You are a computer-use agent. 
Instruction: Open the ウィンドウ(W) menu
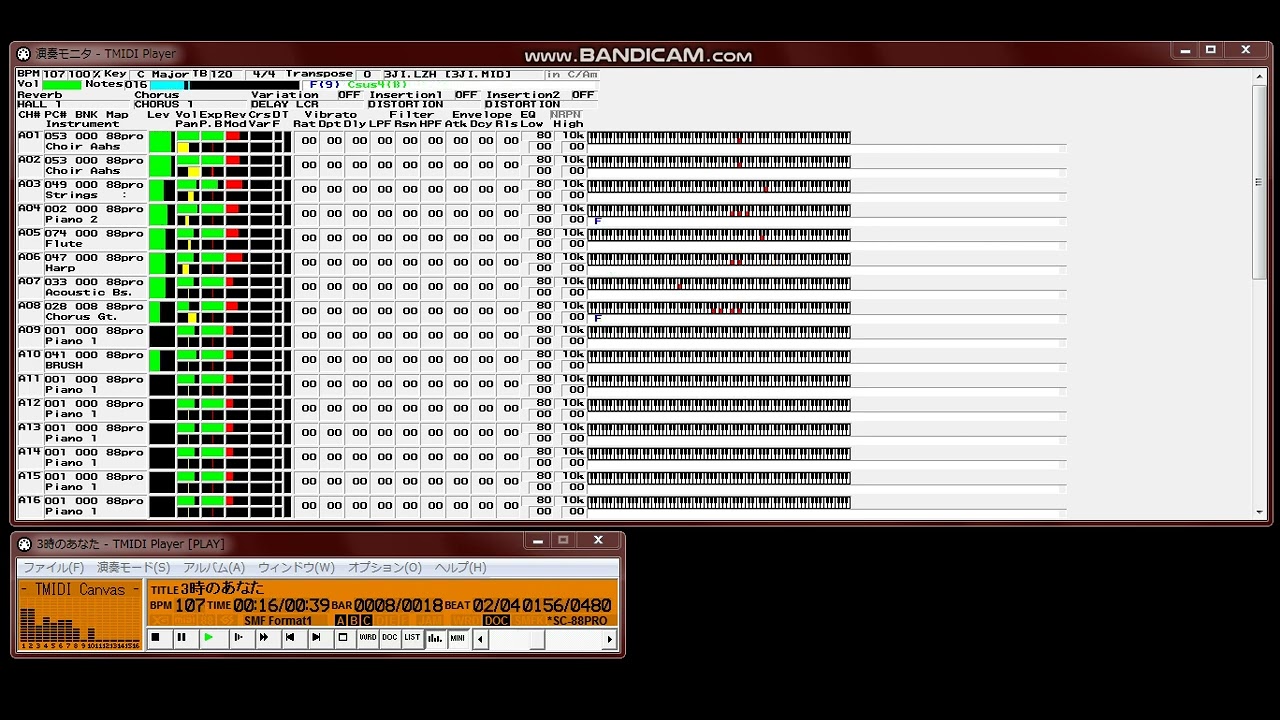[x=296, y=567]
